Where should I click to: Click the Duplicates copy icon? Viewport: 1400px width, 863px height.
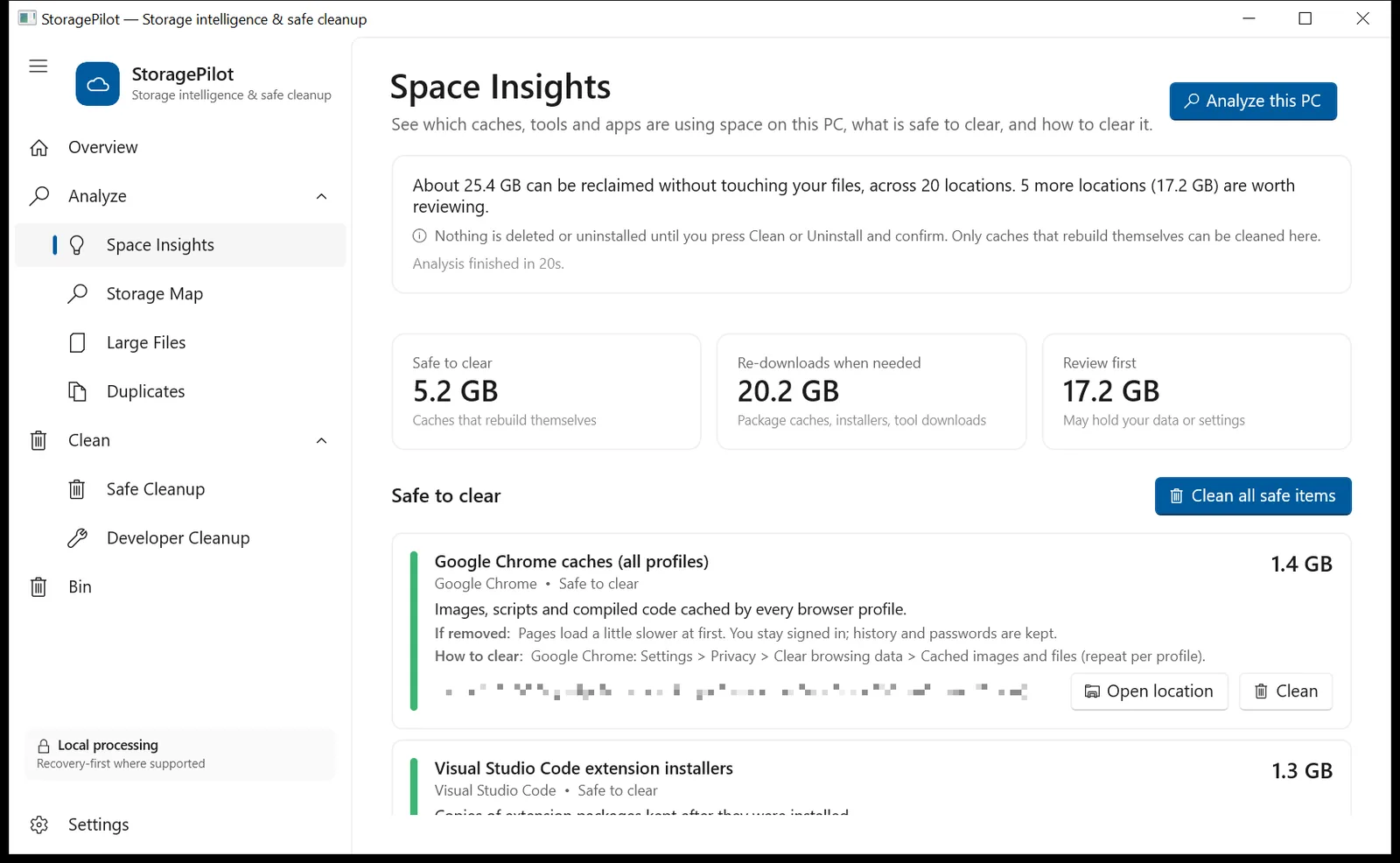click(x=77, y=391)
